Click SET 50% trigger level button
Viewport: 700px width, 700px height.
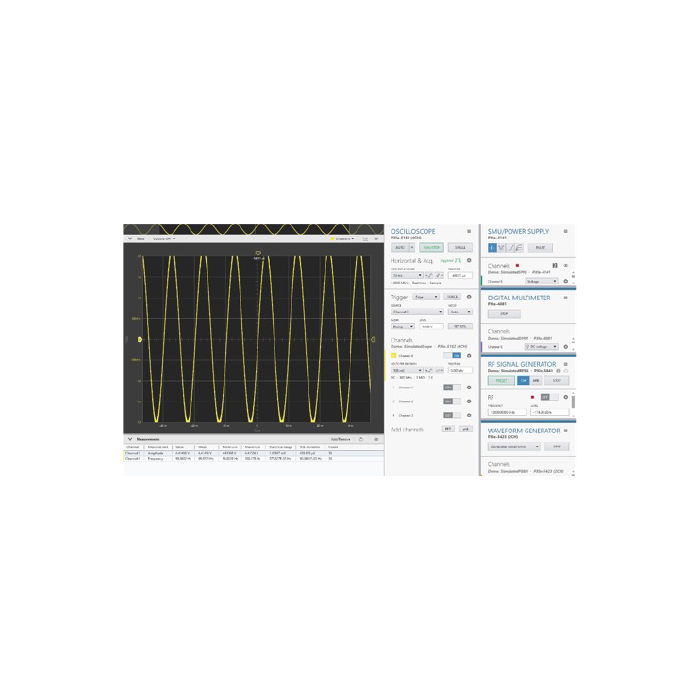point(460,326)
